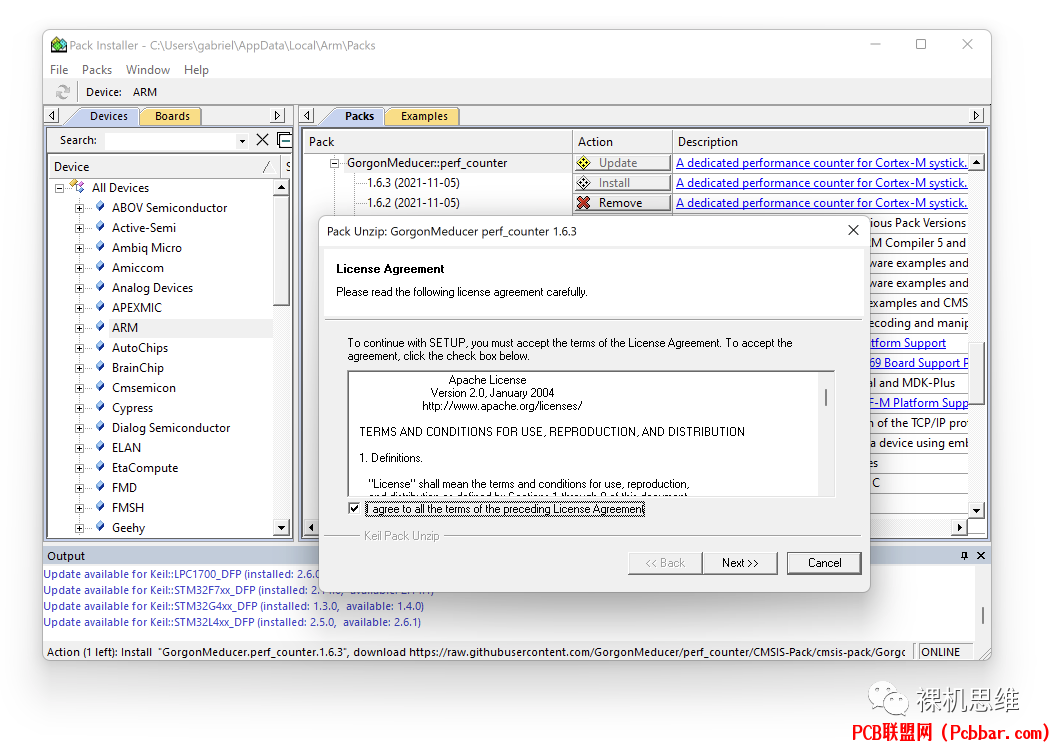Expand the ABOV Semiconductor node

(x=80, y=208)
